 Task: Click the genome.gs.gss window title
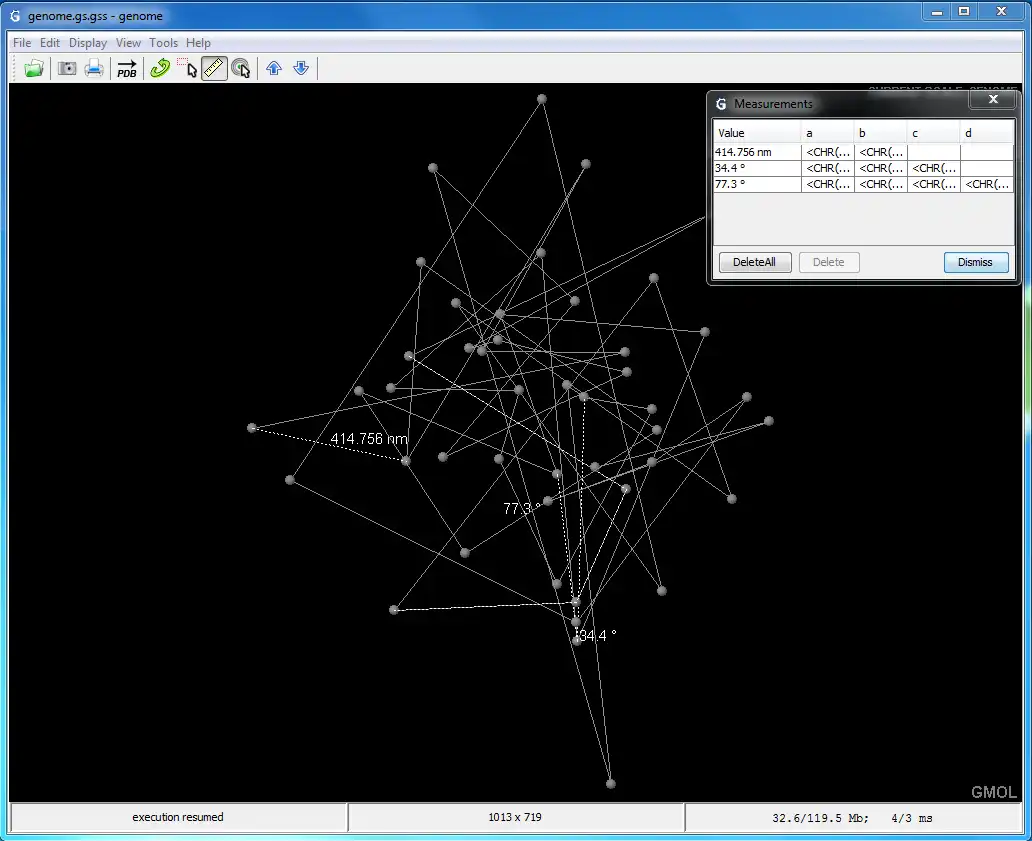[95, 16]
